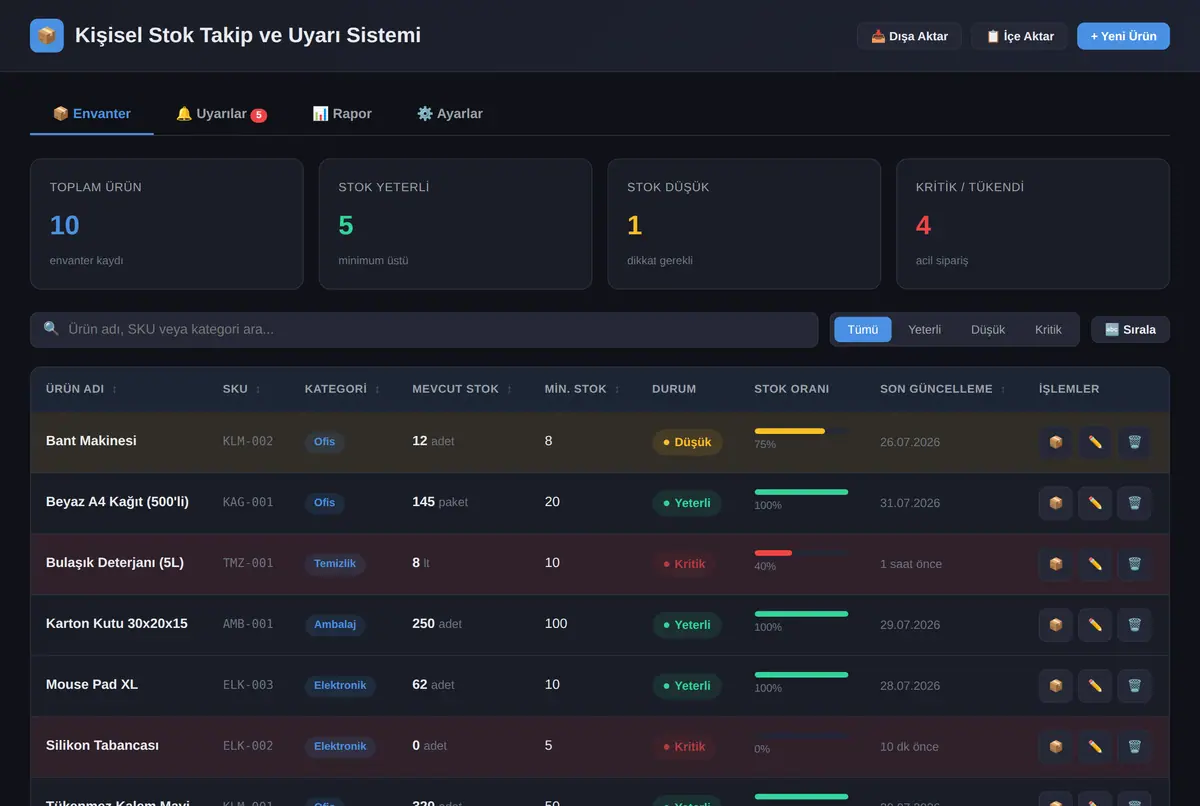Click the 40% stock bar for Bulaşık Deterjanı
The width and height of the screenshot is (1200, 806).
pos(801,553)
